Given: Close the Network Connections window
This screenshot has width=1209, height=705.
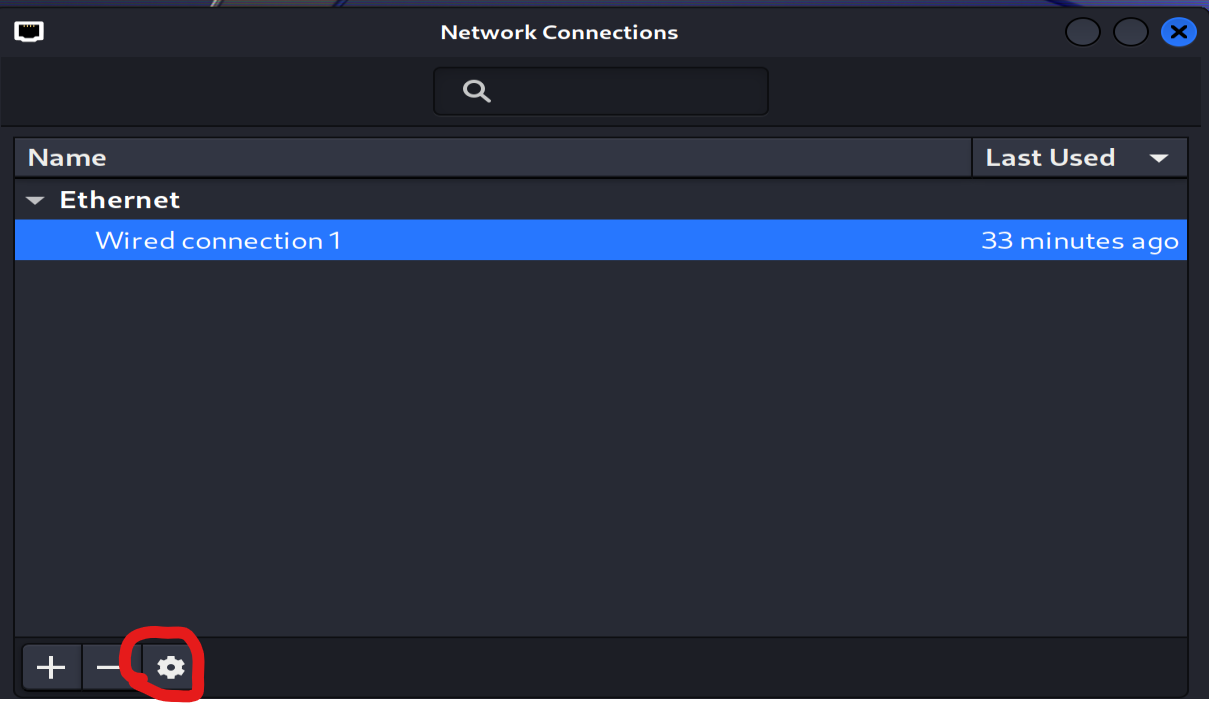Looking at the screenshot, I should point(1178,32).
